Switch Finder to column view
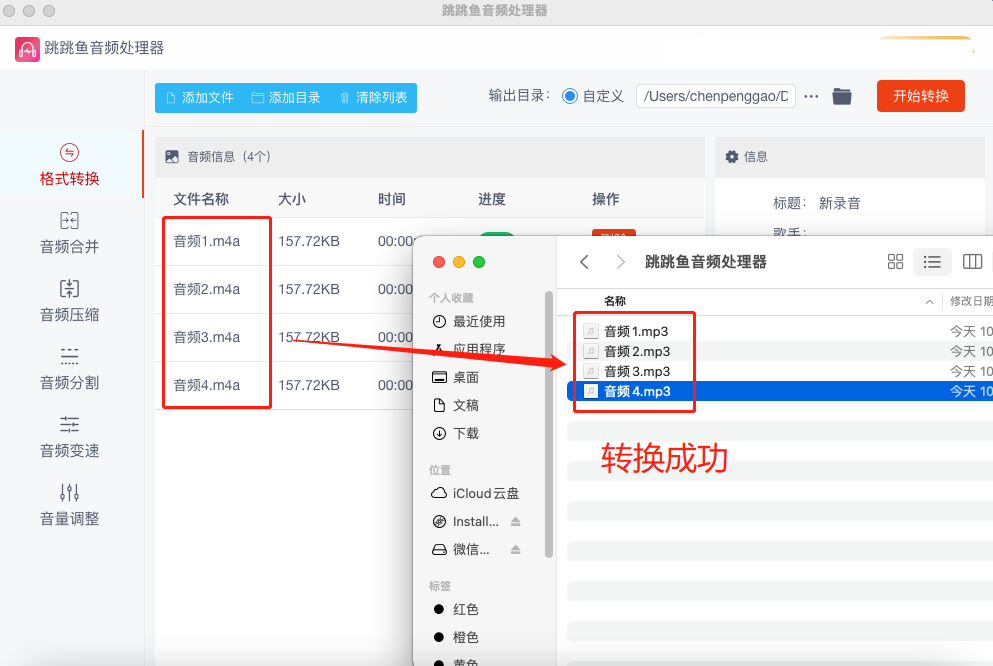This screenshot has width=993, height=666. tap(971, 262)
